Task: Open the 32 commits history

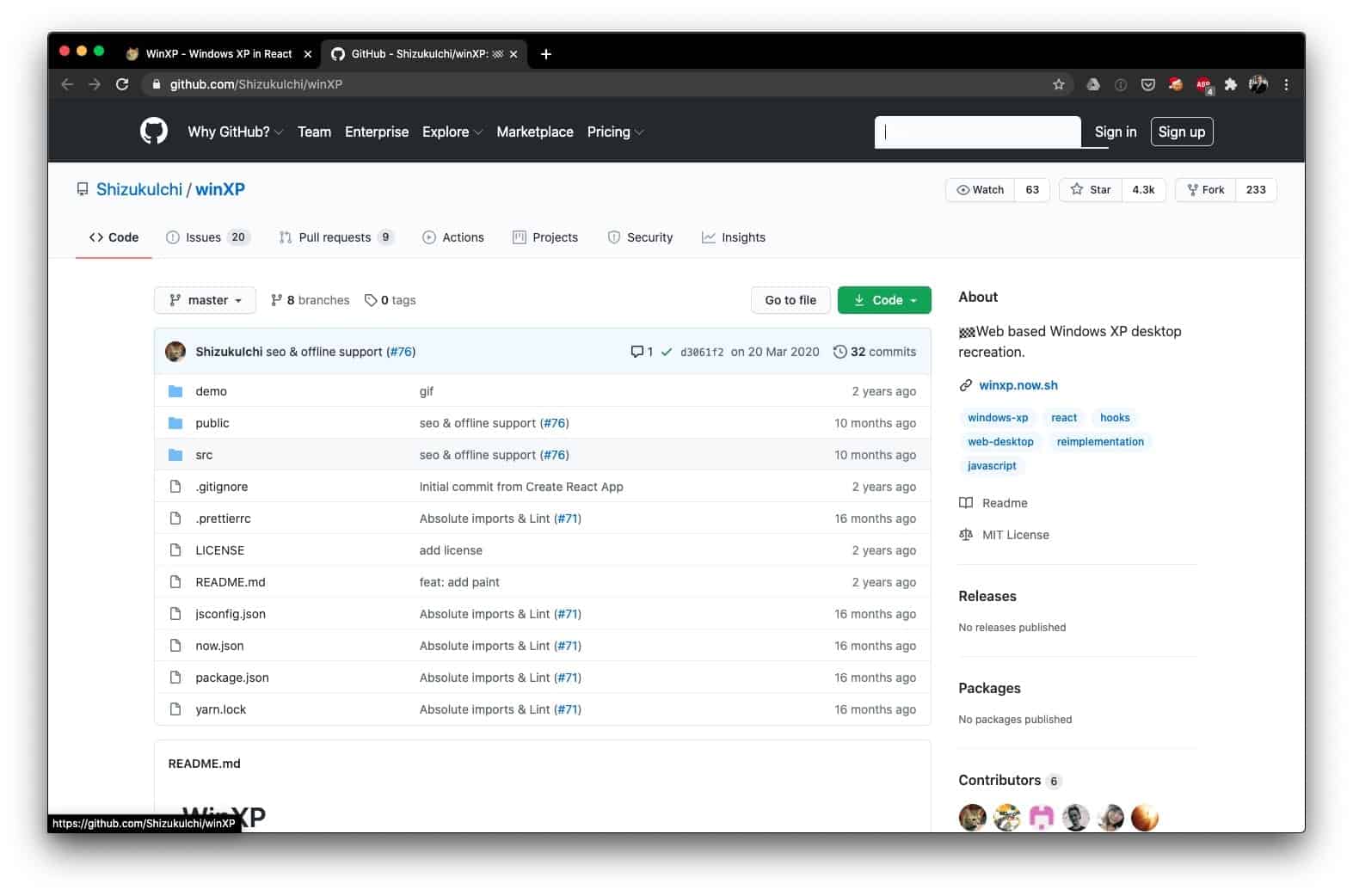Action: (875, 352)
